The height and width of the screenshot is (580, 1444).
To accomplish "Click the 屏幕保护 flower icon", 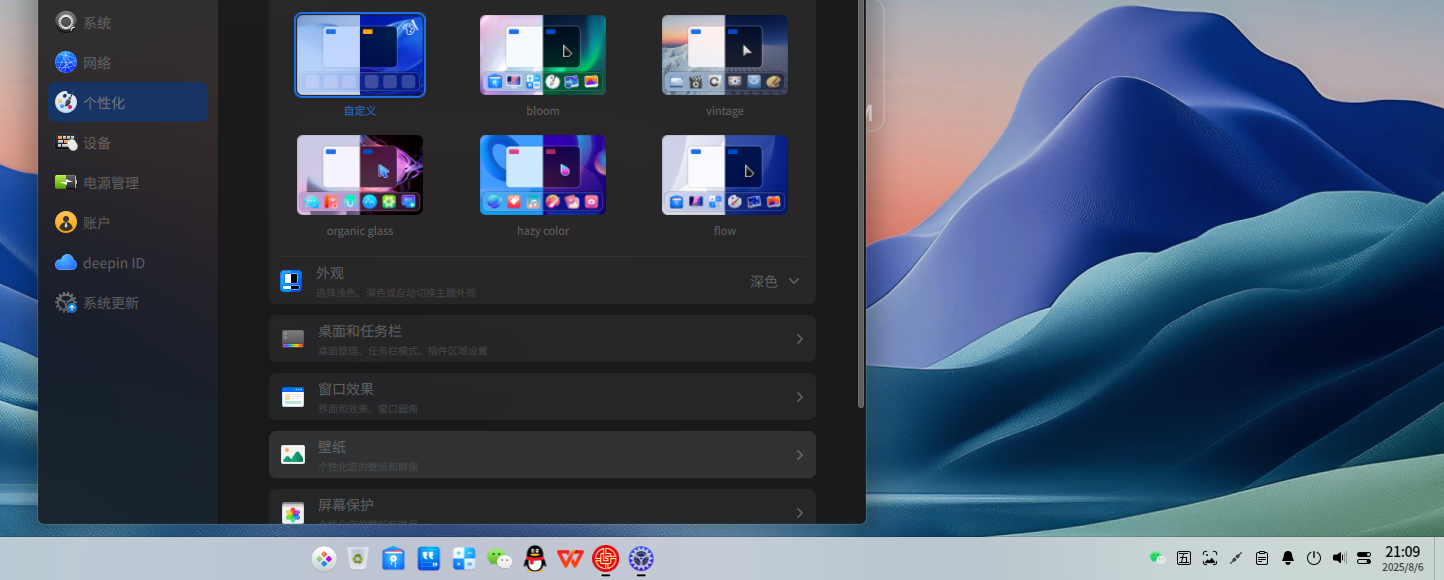I will click(x=293, y=513).
